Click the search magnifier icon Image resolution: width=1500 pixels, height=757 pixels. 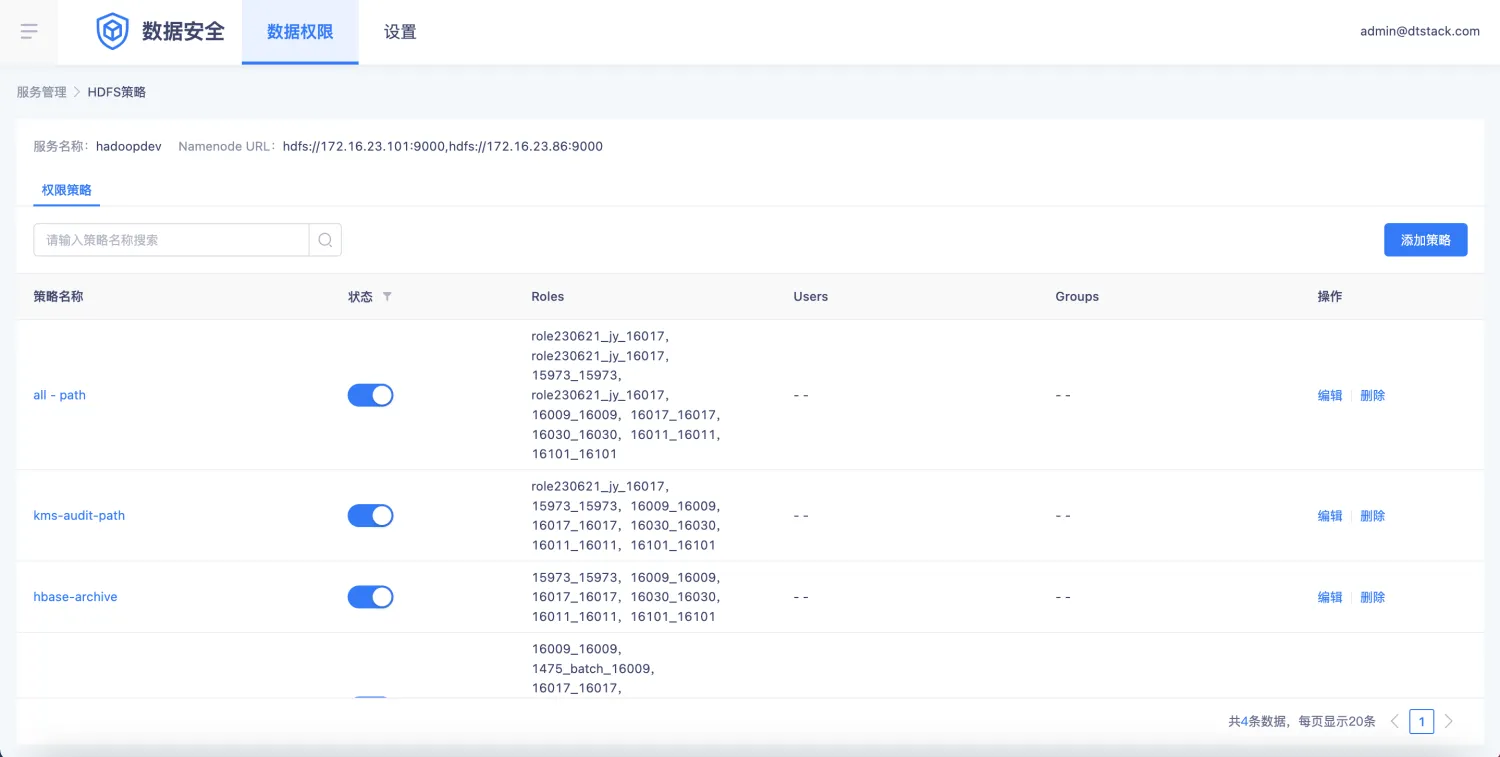point(325,240)
